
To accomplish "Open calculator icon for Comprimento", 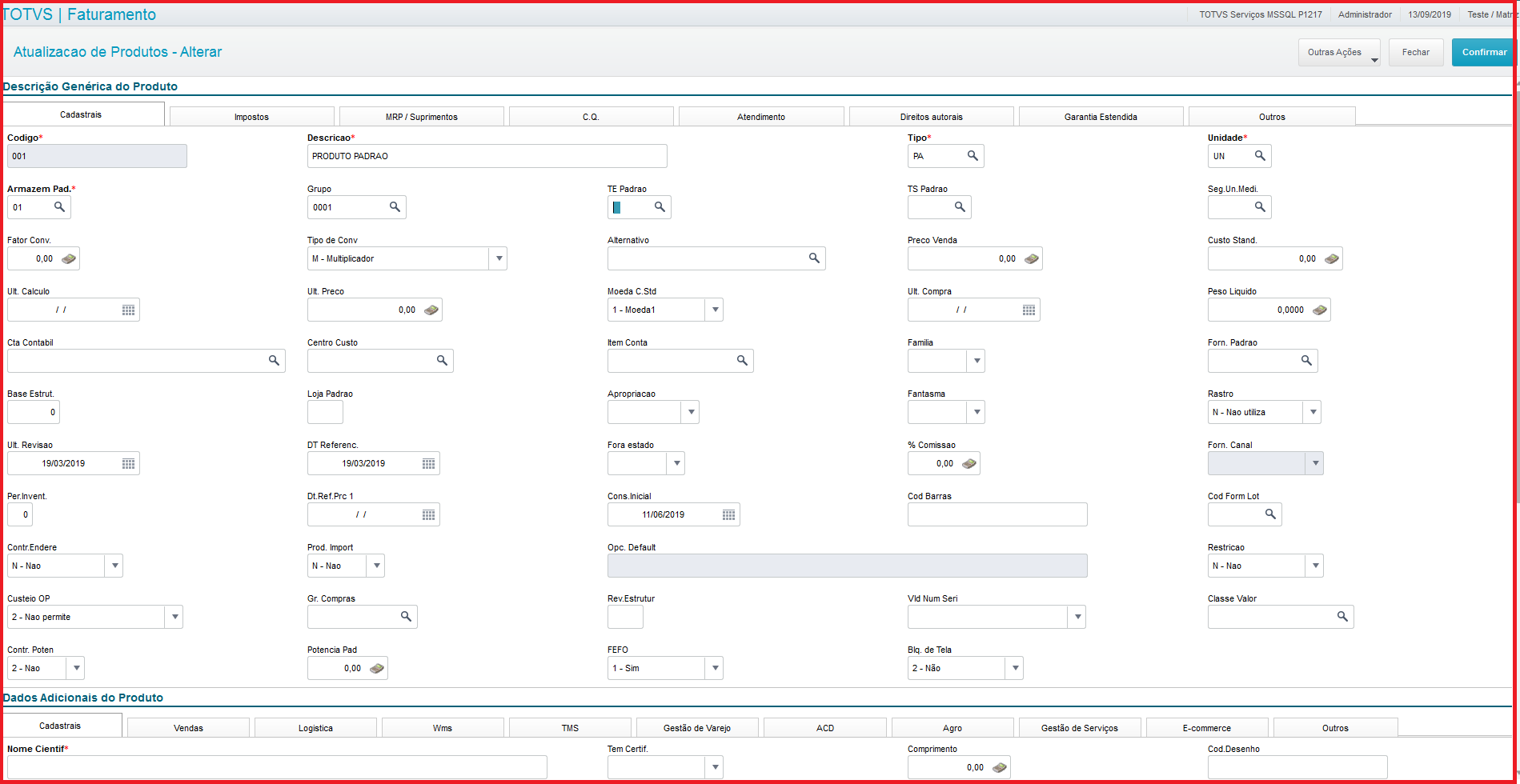I will (x=1000, y=767).
